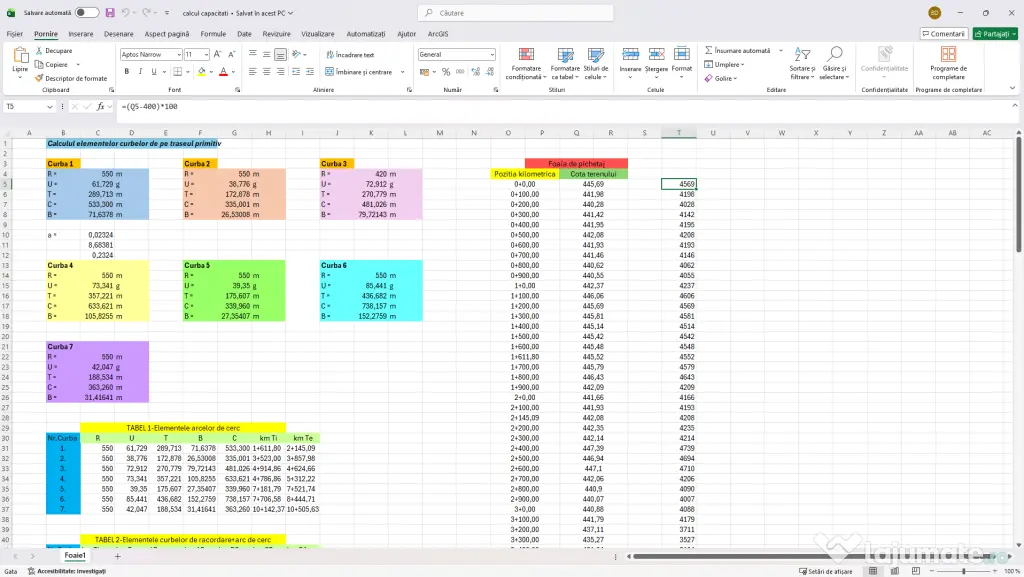Image resolution: width=1024 pixels, height=577 pixels.
Task: Toggle the Salvare automată switch
Action: (86, 12)
